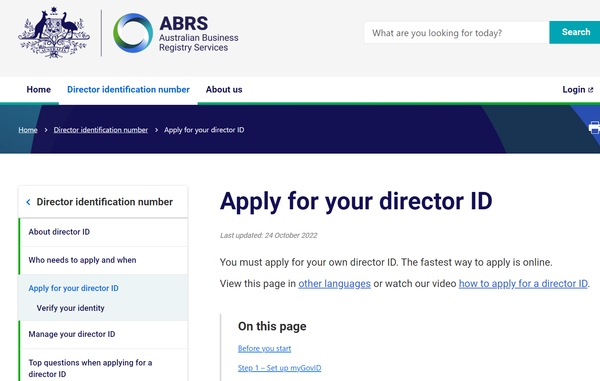Open the Director identification number nav tab
This screenshot has height=381, width=600.
click(128, 90)
